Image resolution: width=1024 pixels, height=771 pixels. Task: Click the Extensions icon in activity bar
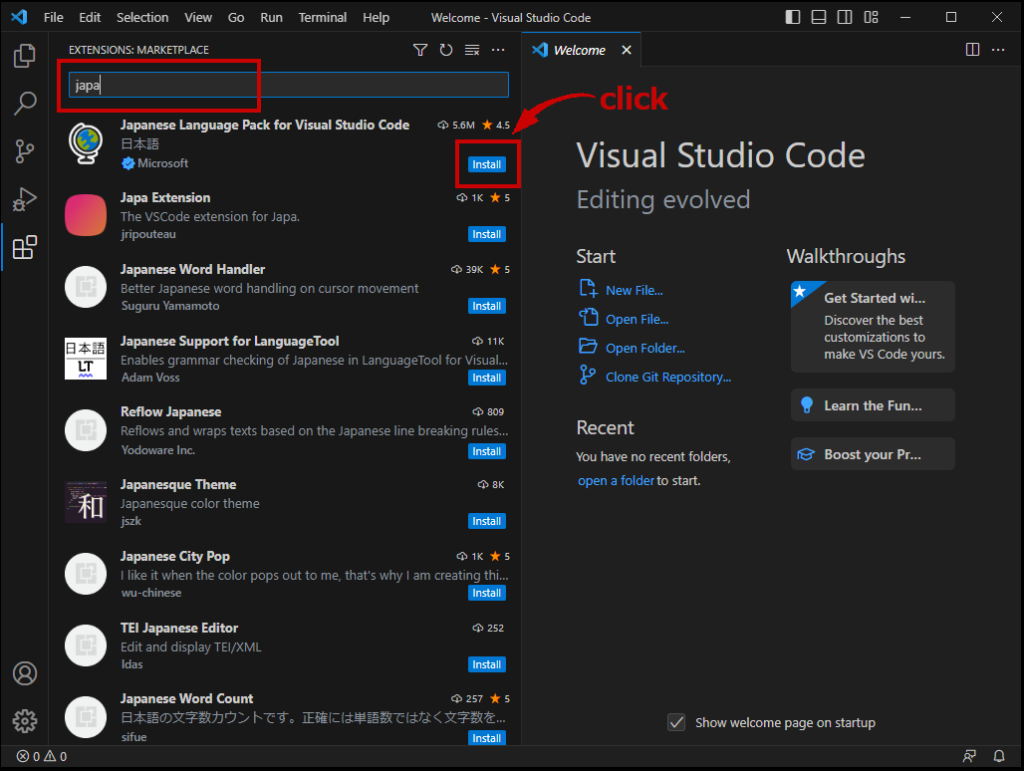tap(25, 247)
